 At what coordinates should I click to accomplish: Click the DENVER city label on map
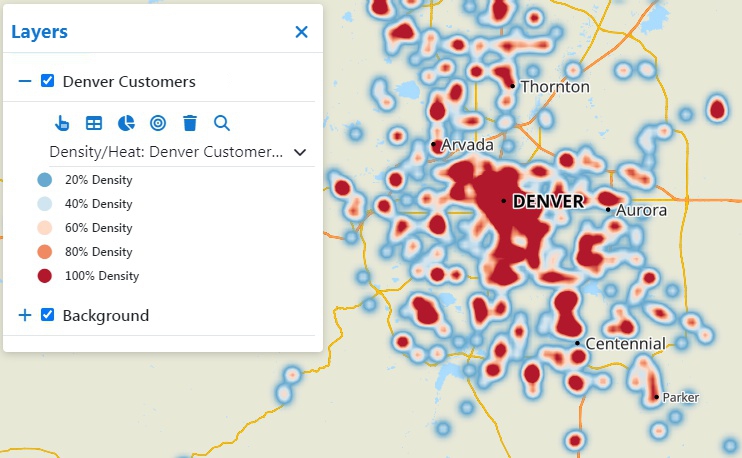[547, 202]
